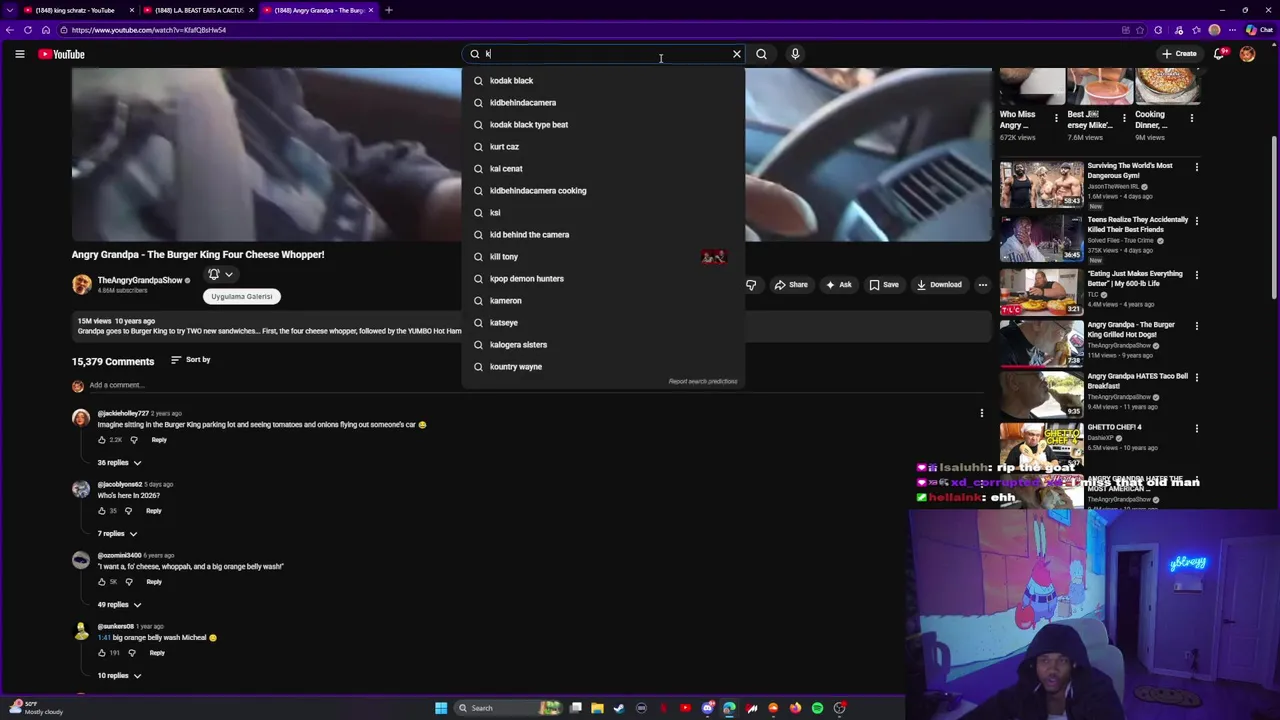This screenshot has height=720, width=1280.
Task: Choose the 'kidbehindacamera' suggestion
Action: pos(603,102)
